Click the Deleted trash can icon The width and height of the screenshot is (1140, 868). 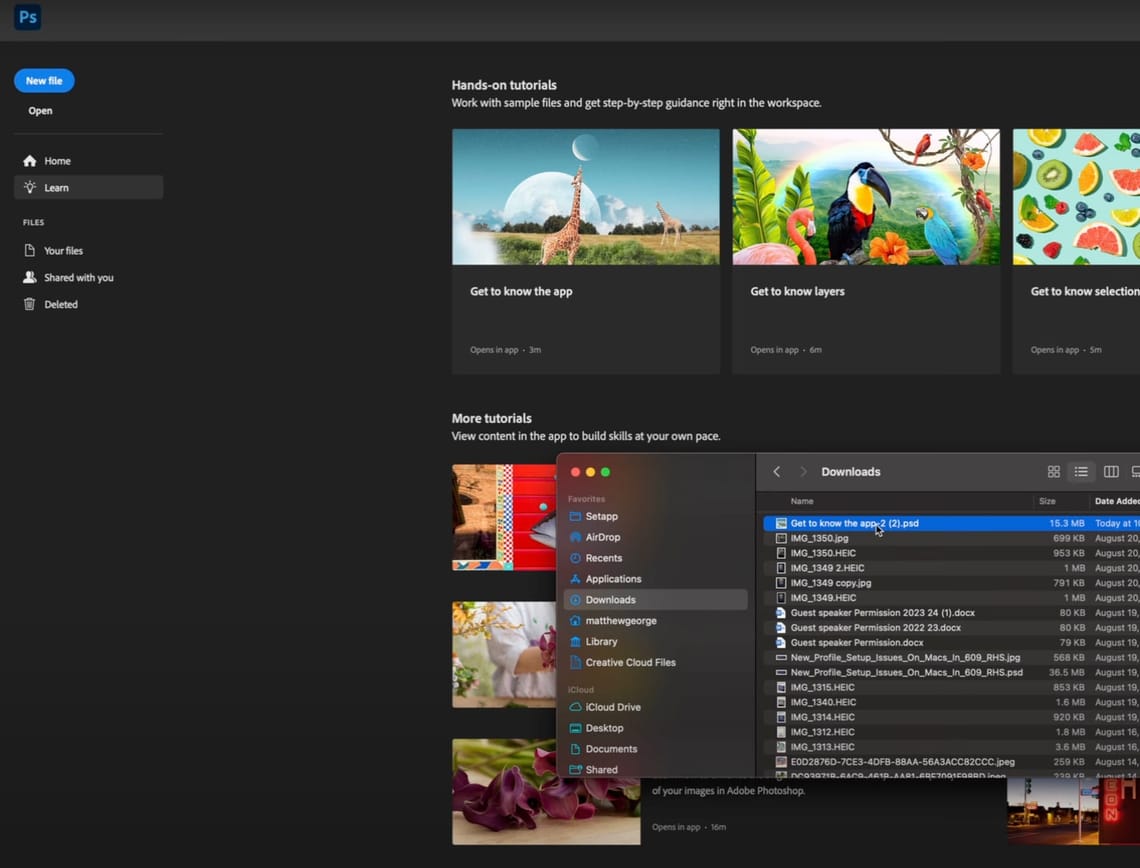pos(30,305)
